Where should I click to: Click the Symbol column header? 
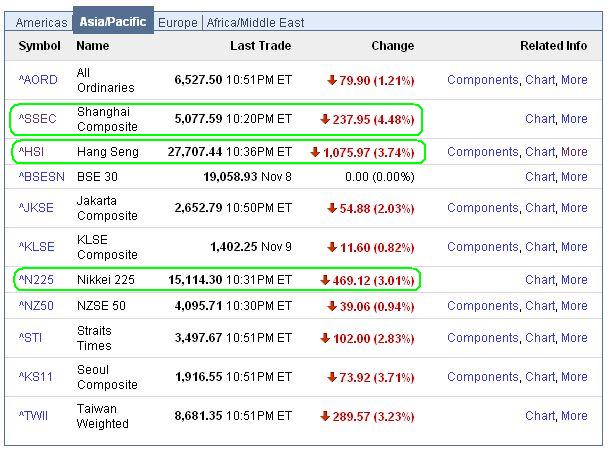point(40,46)
